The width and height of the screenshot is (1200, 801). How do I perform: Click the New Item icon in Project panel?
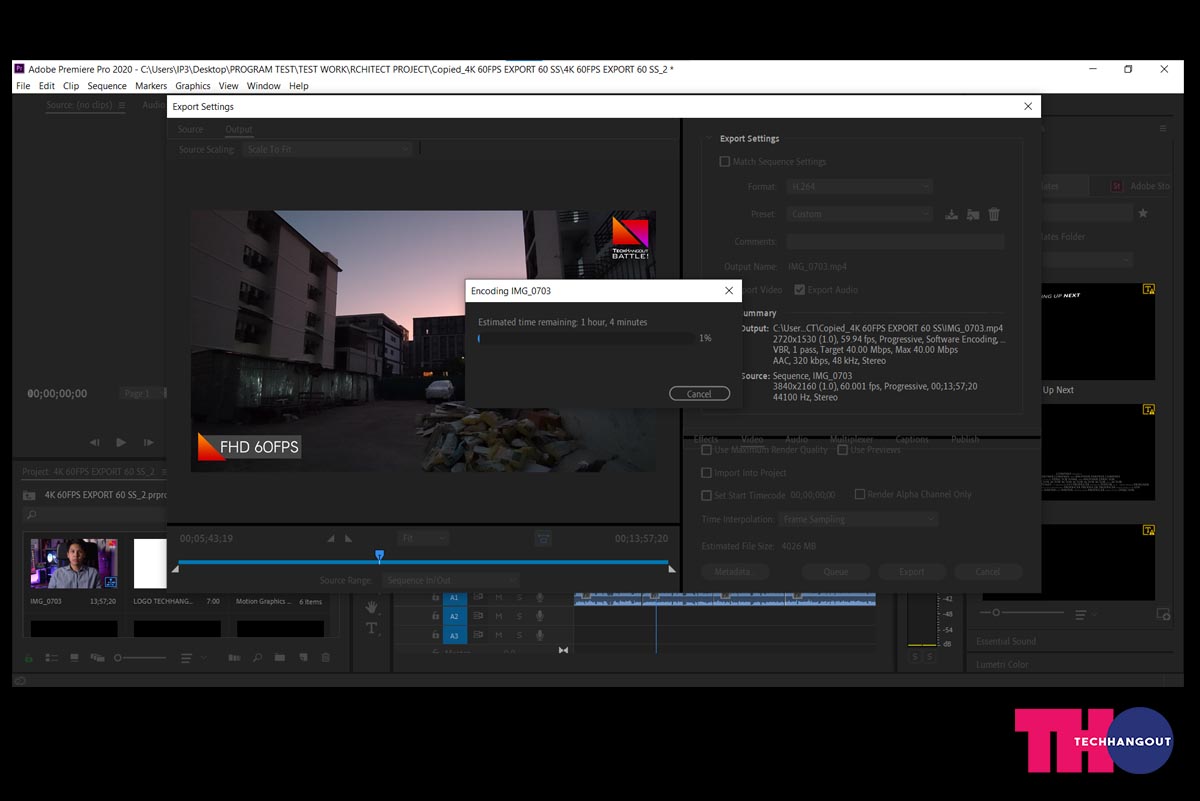pos(302,658)
